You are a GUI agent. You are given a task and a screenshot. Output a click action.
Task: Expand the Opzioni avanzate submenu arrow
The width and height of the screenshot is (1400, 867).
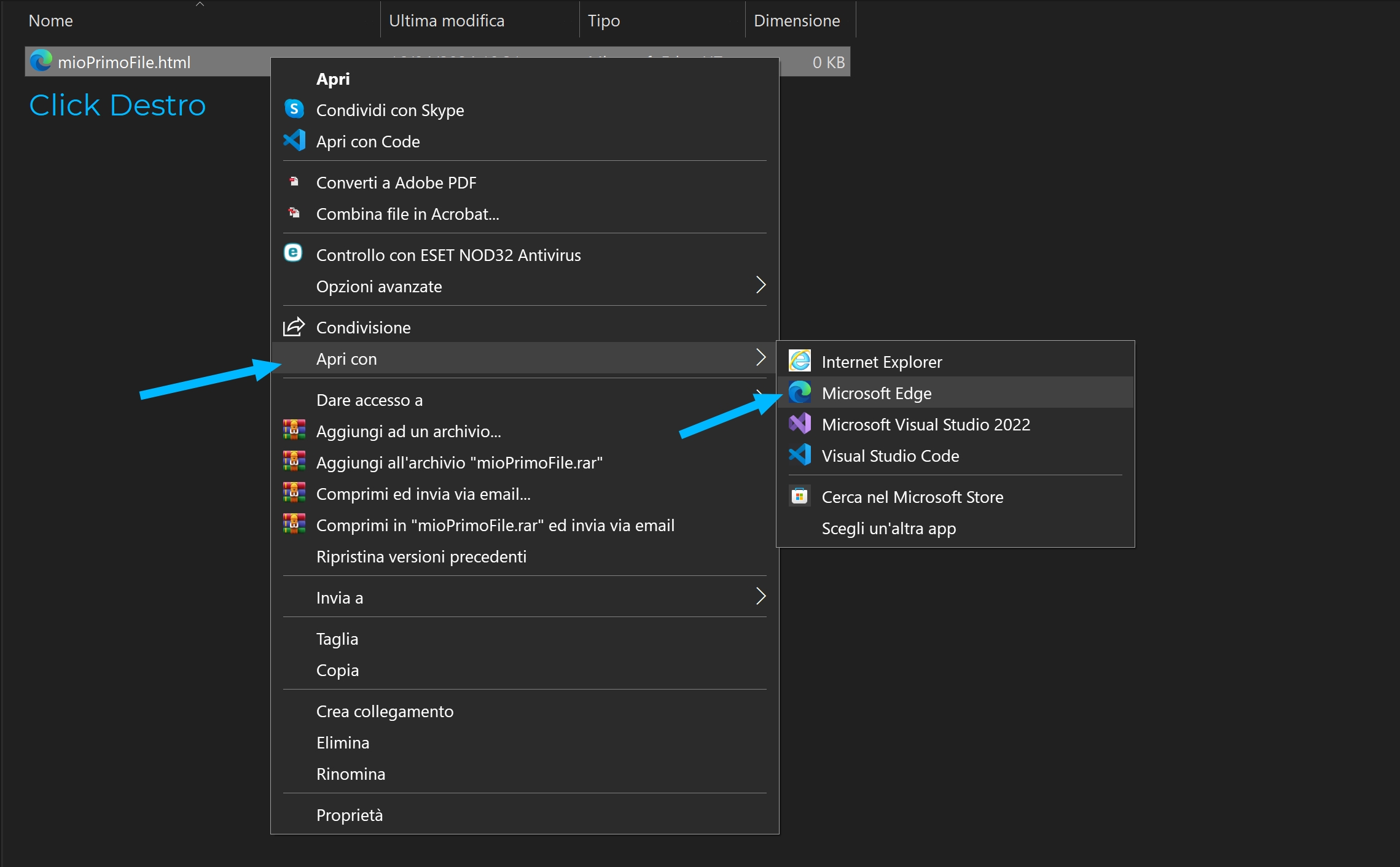(761, 286)
